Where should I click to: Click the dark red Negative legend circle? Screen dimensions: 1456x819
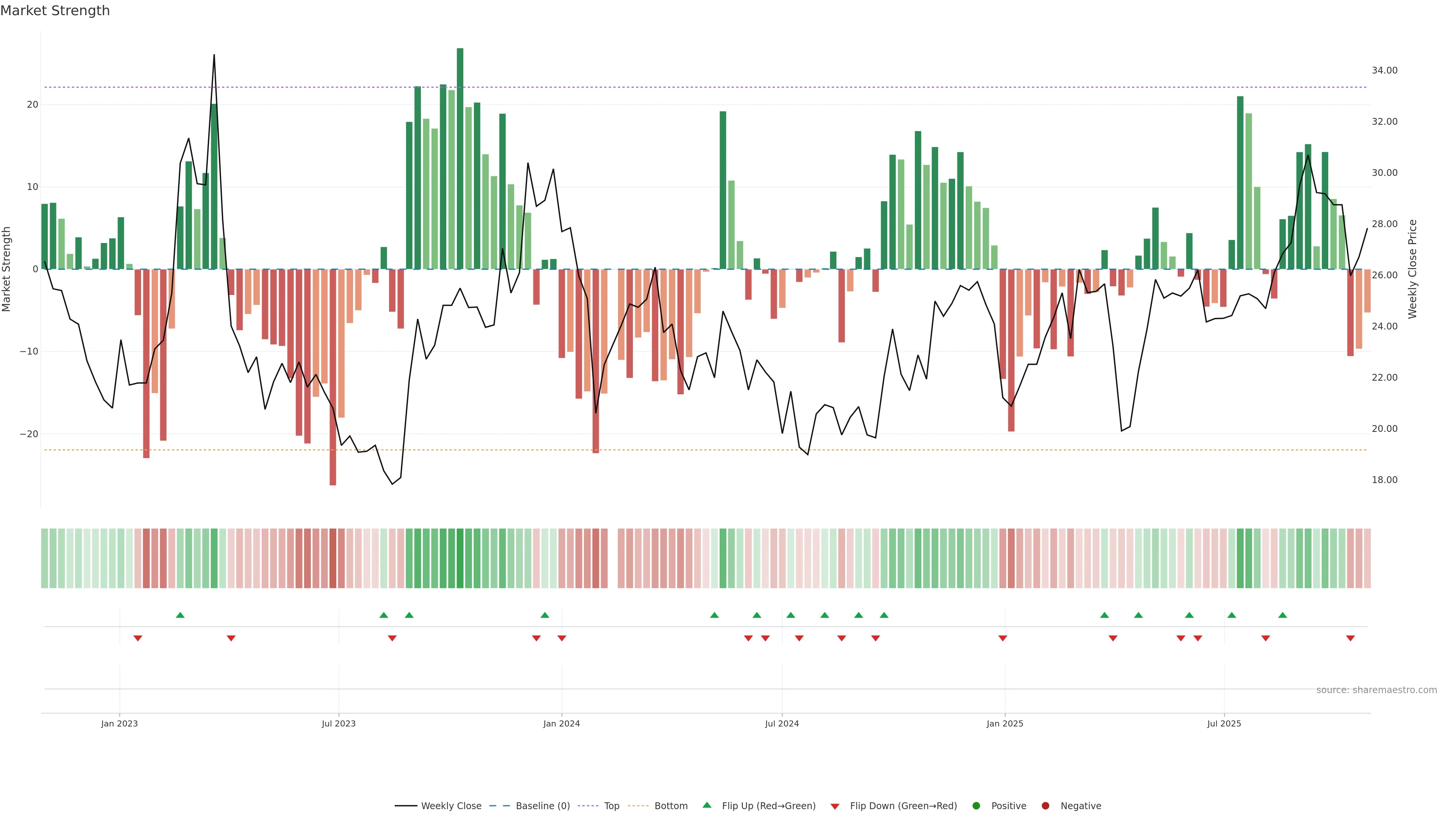coord(1045,806)
